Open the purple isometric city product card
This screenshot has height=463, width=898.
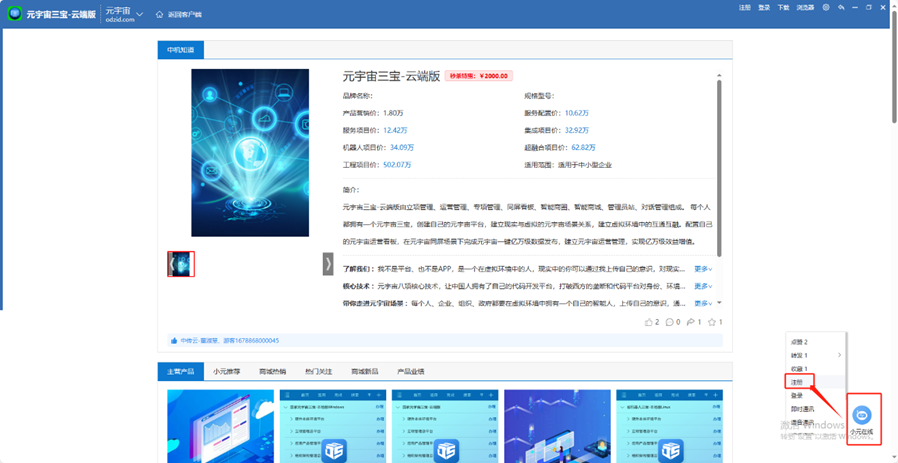(x=557, y=426)
